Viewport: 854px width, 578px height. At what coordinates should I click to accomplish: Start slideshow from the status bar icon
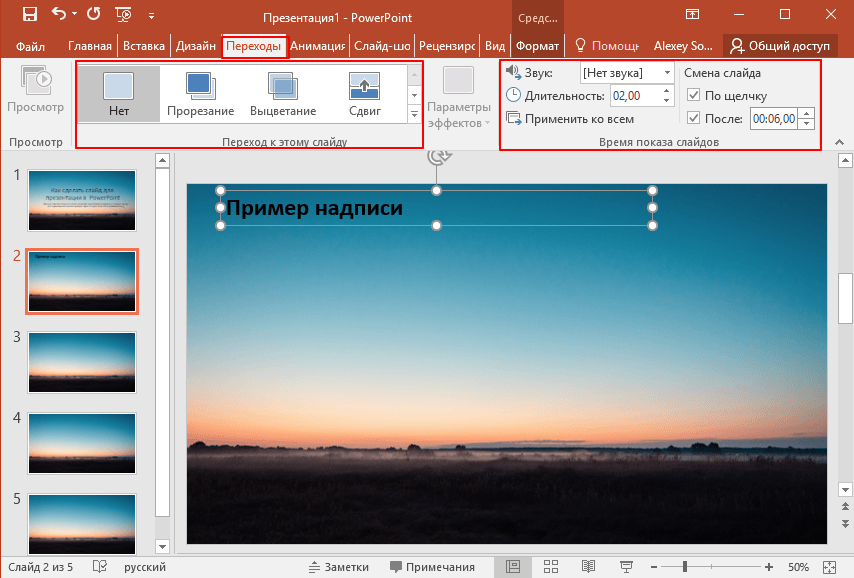coord(626,567)
